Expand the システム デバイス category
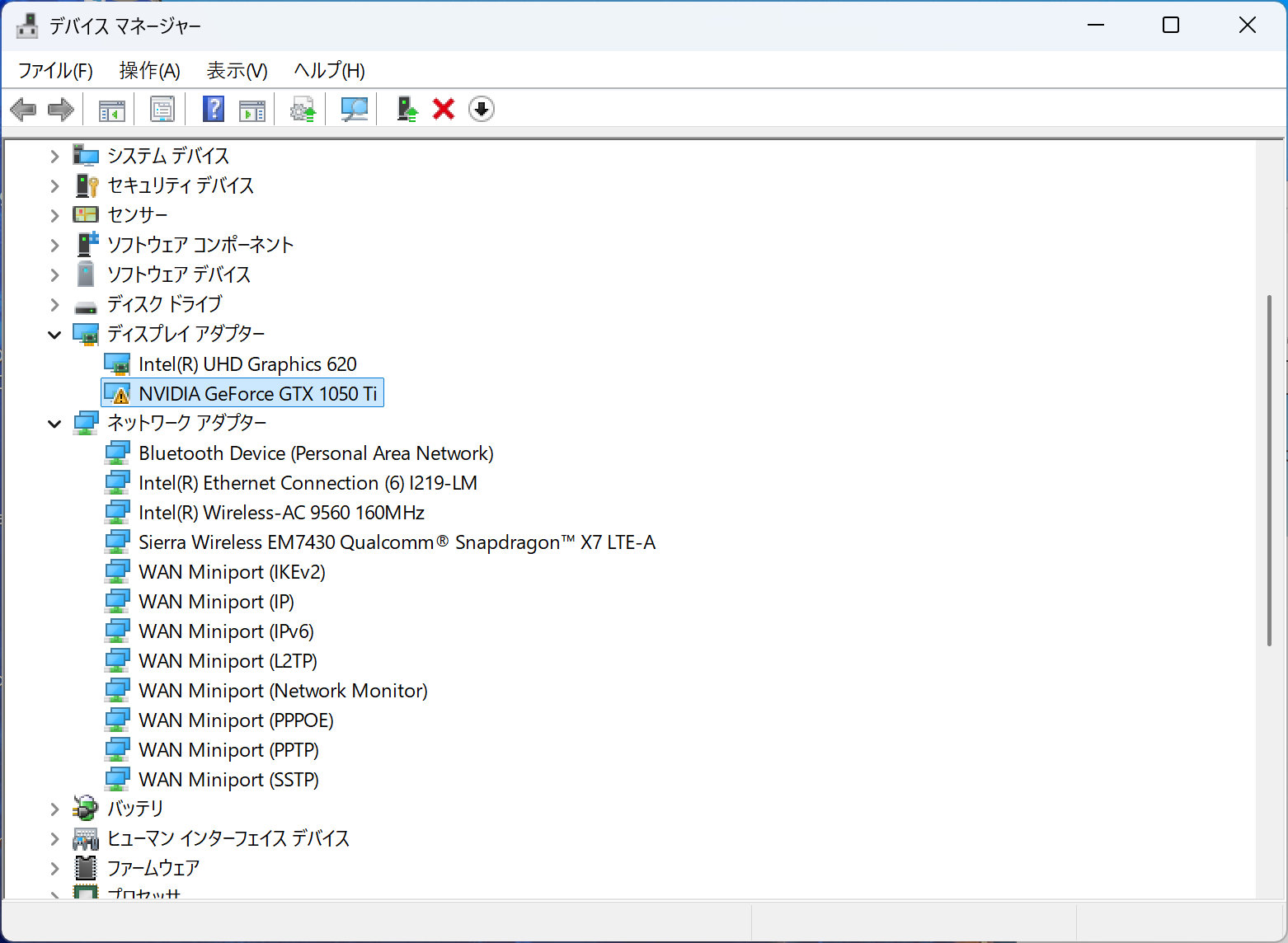 (x=54, y=156)
